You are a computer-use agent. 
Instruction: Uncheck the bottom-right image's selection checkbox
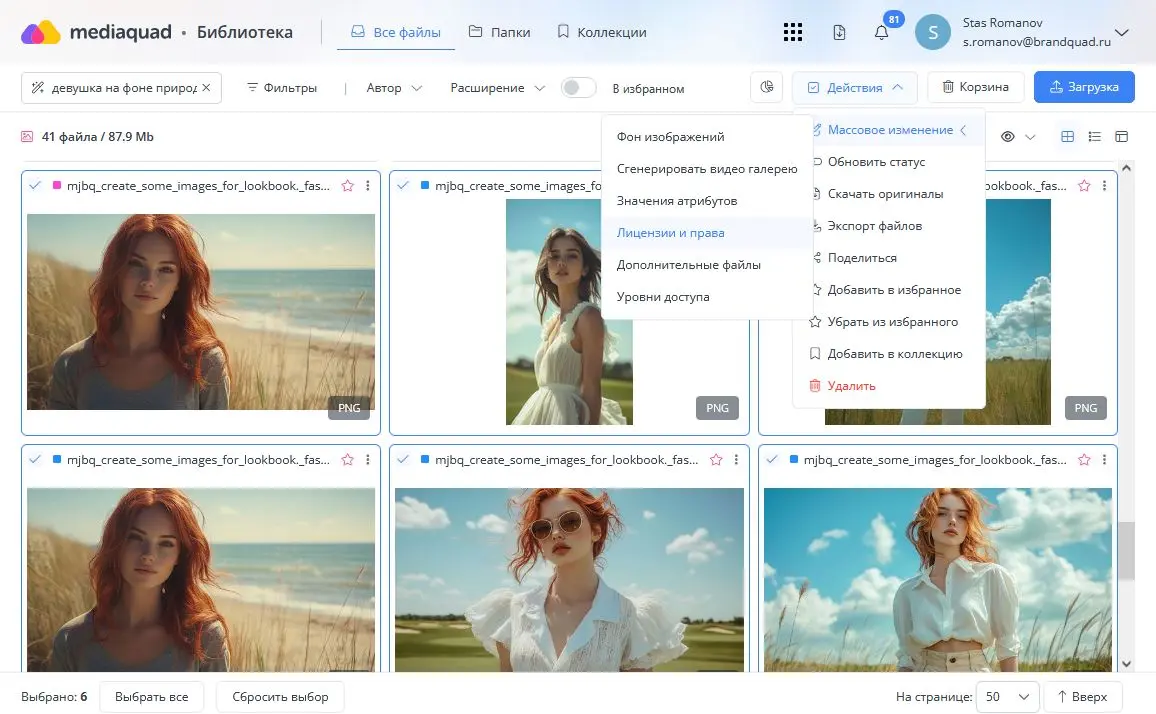pos(772,460)
